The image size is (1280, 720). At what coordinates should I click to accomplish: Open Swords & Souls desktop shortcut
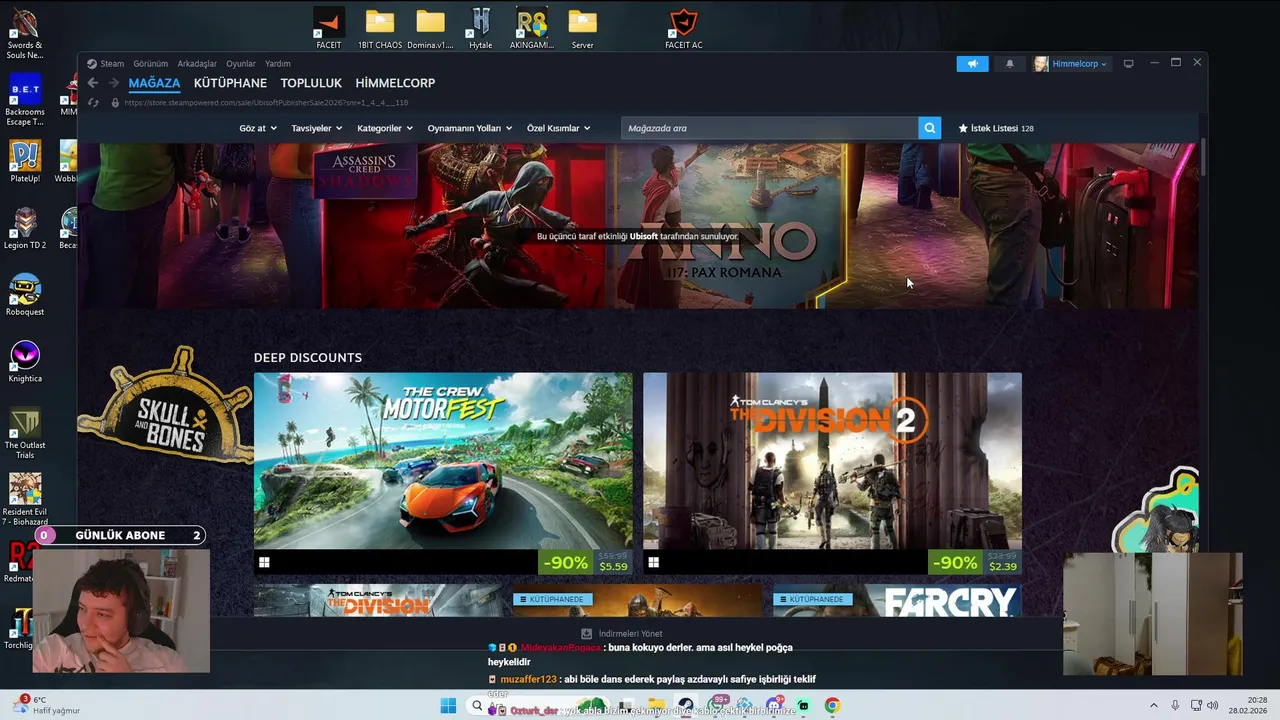25,34
